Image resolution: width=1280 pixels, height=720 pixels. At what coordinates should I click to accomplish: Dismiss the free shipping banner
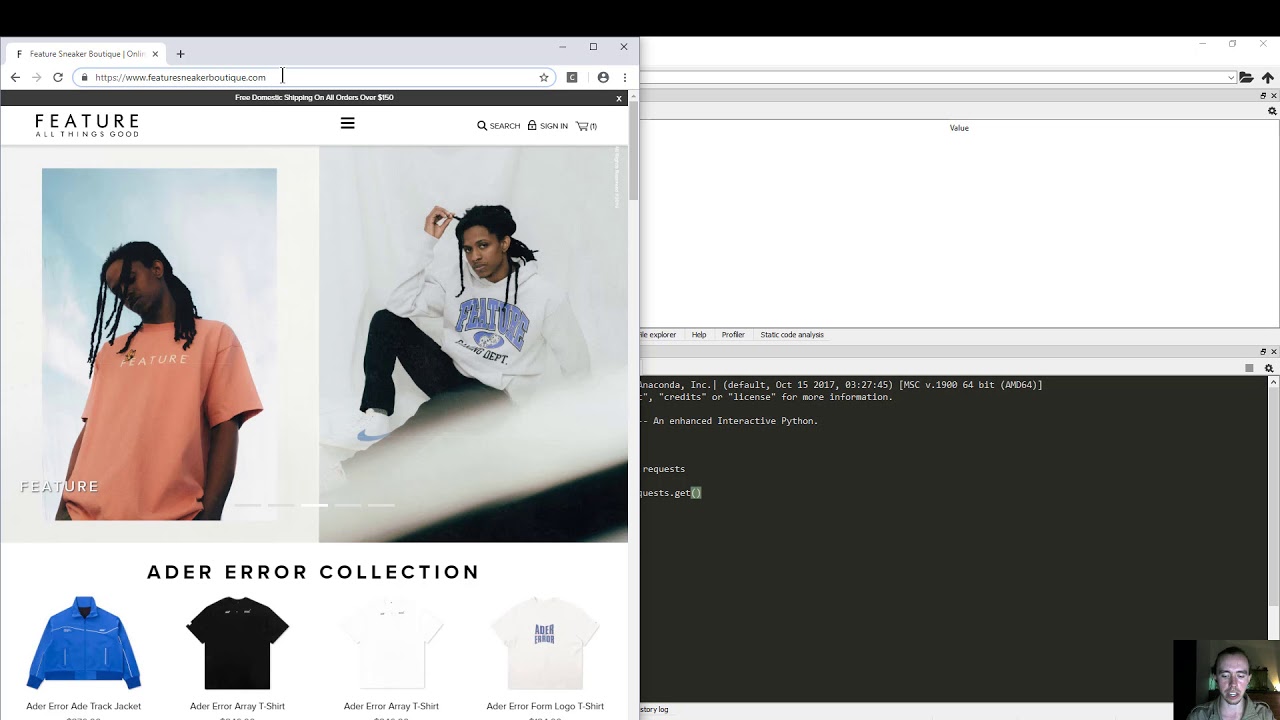pyautogui.click(x=619, y=98)
